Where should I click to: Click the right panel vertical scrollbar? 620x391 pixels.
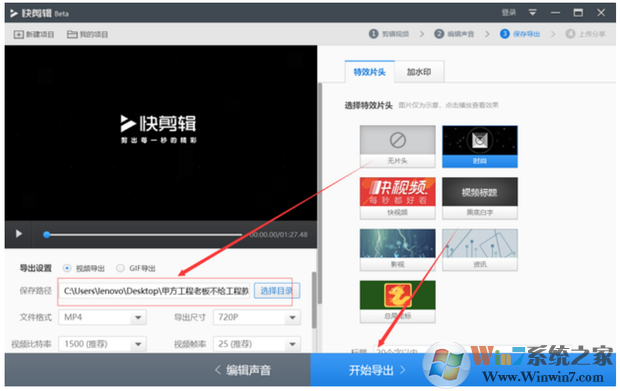coord(320,194)
